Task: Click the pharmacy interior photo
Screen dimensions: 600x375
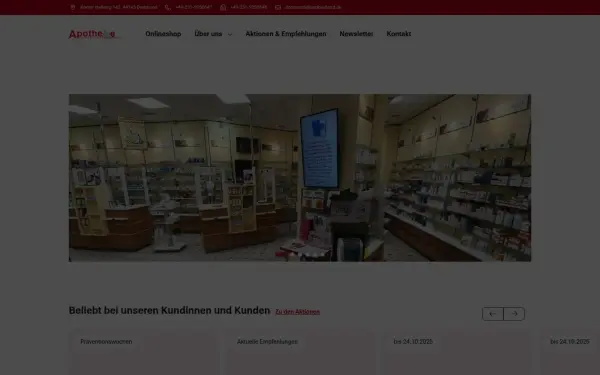Action: point(300,178)
